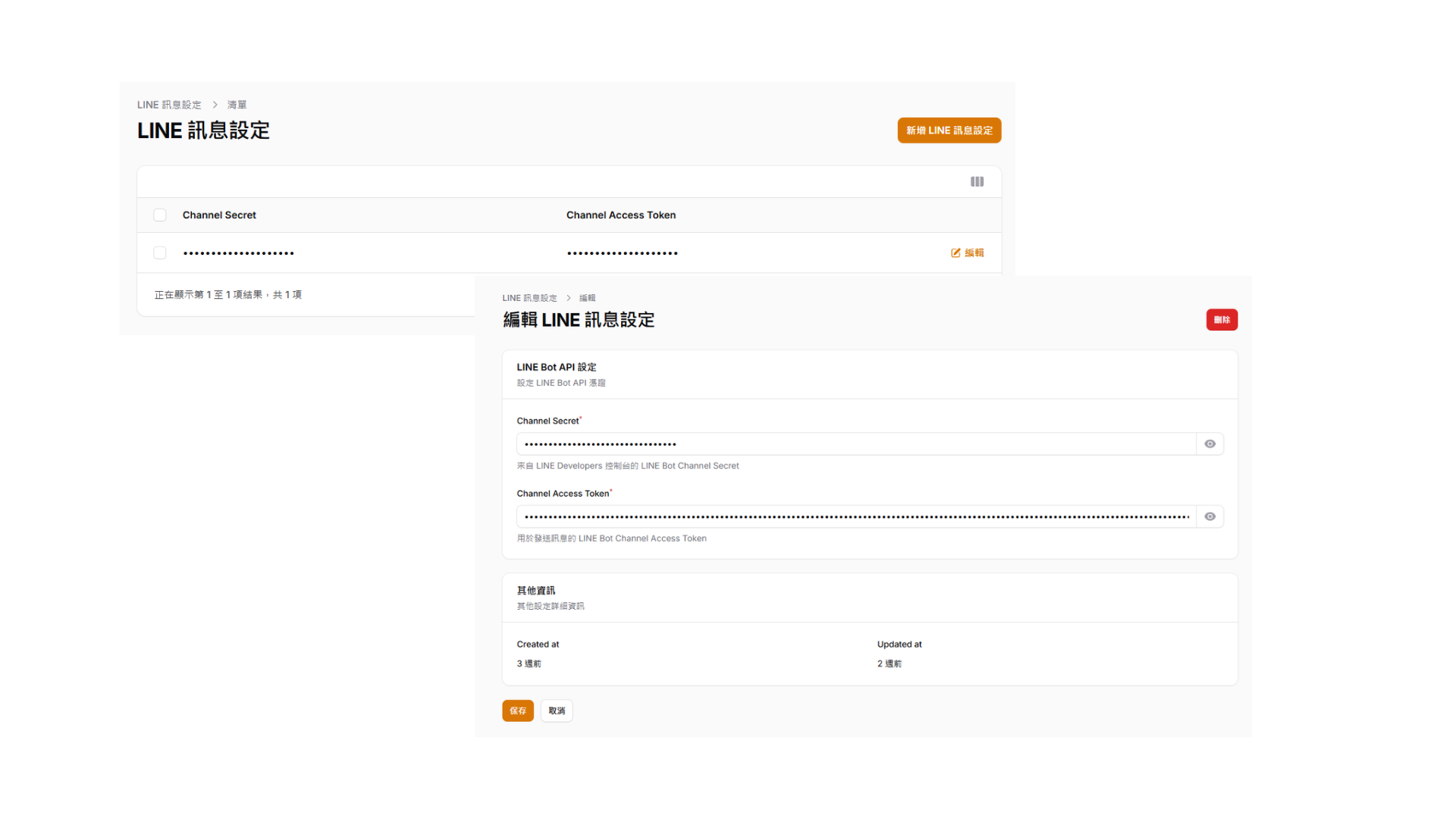The width and height of the screenshot is (1456, 819).
Task: Focus the Channel Secret input field
Action: 855,444
